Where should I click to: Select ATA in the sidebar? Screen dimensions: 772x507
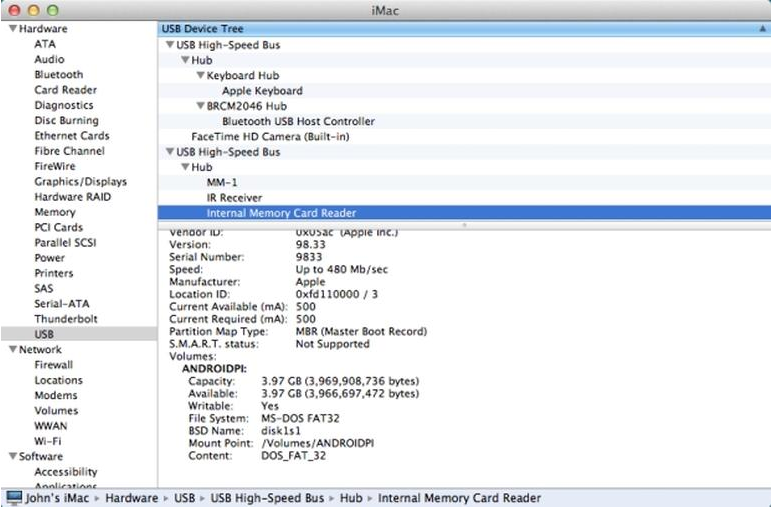tap(45, 44)
